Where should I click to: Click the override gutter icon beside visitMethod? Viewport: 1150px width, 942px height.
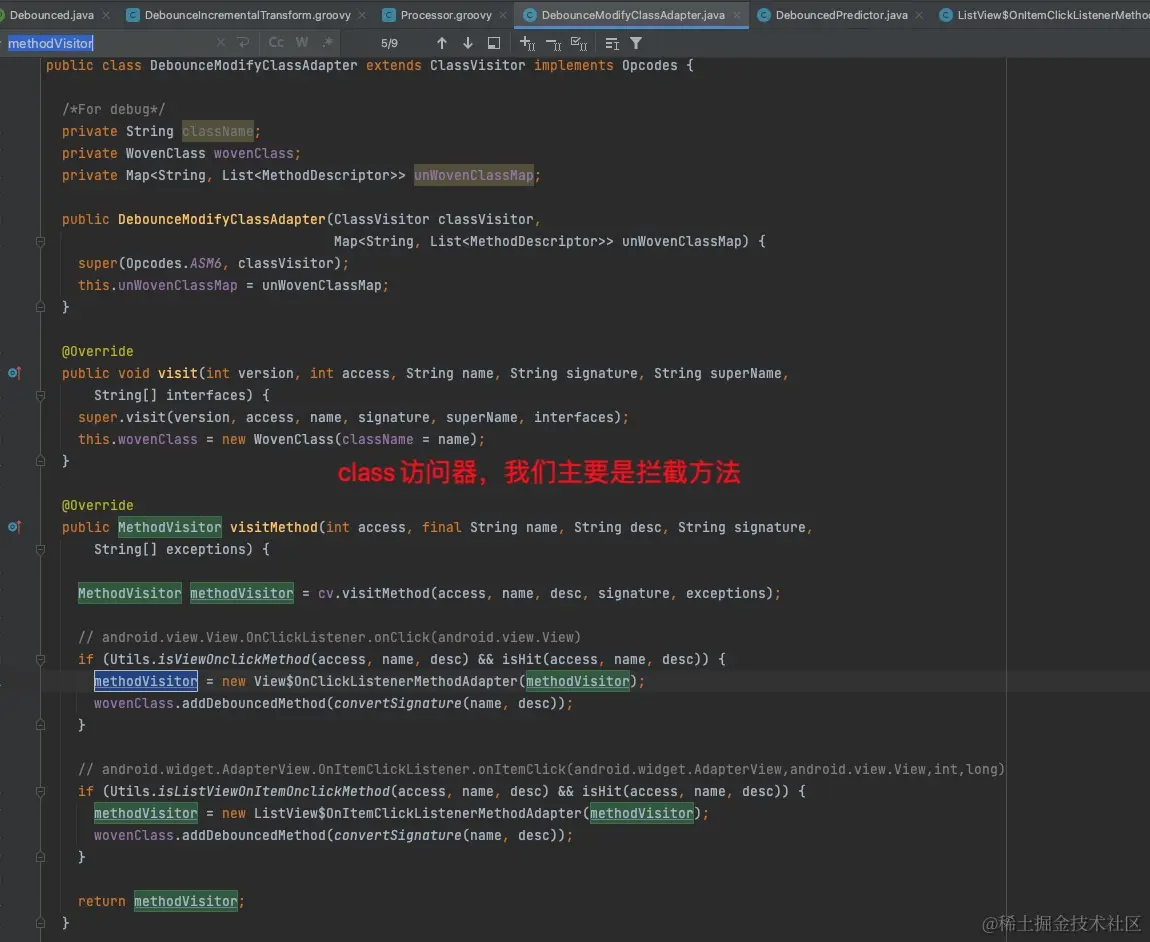pyautogui.click(x=15, y=527)
